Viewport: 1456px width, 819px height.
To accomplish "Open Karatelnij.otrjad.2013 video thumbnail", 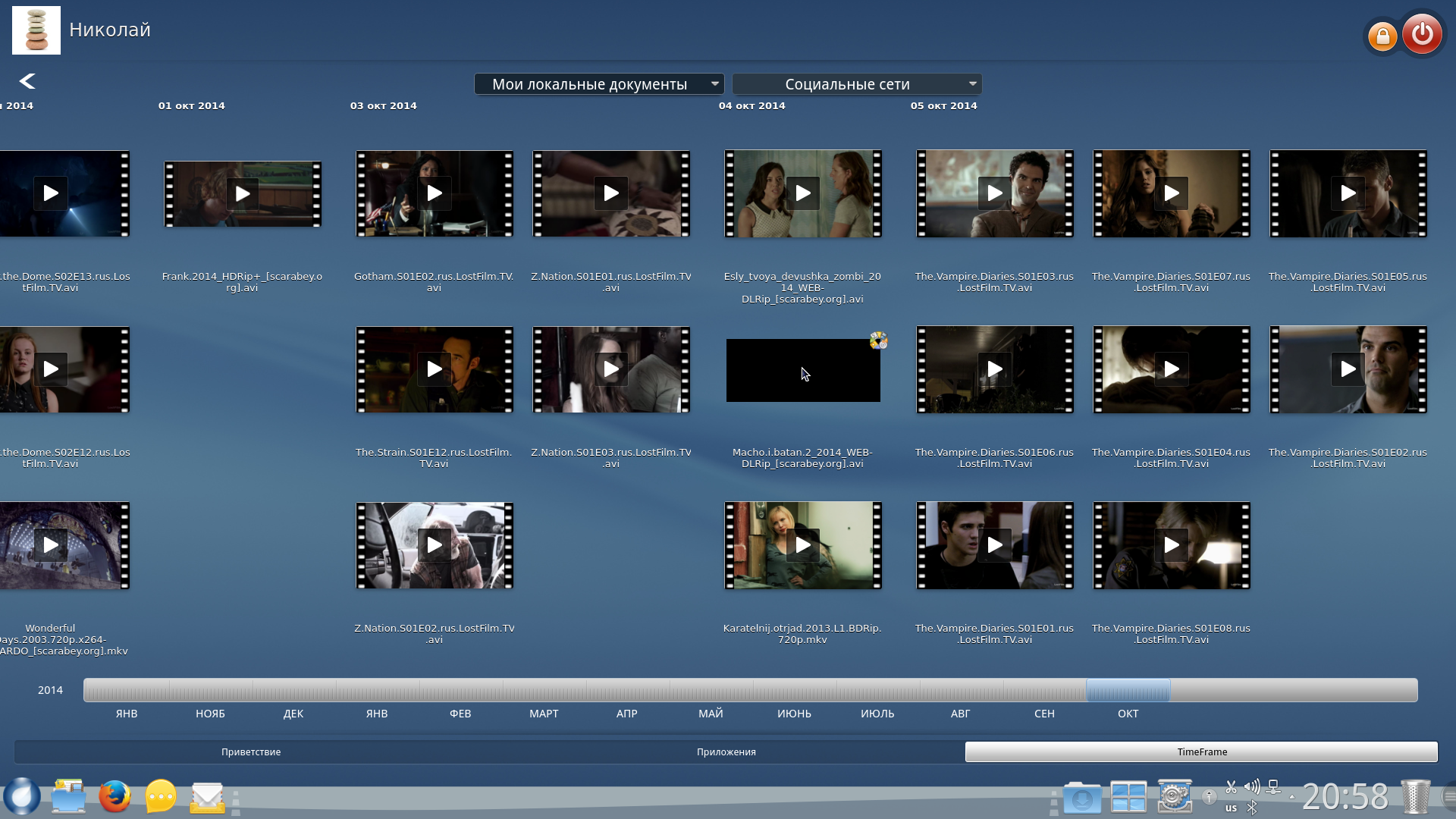I will [802, 545].
